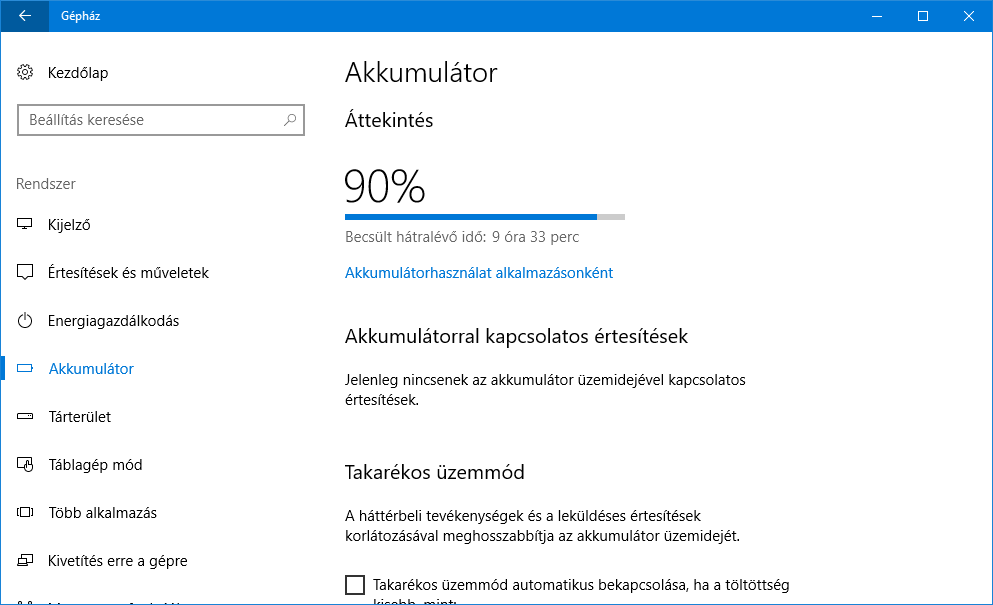
Task: Select the Kijelző monitor icon
Action: point(25,224)
